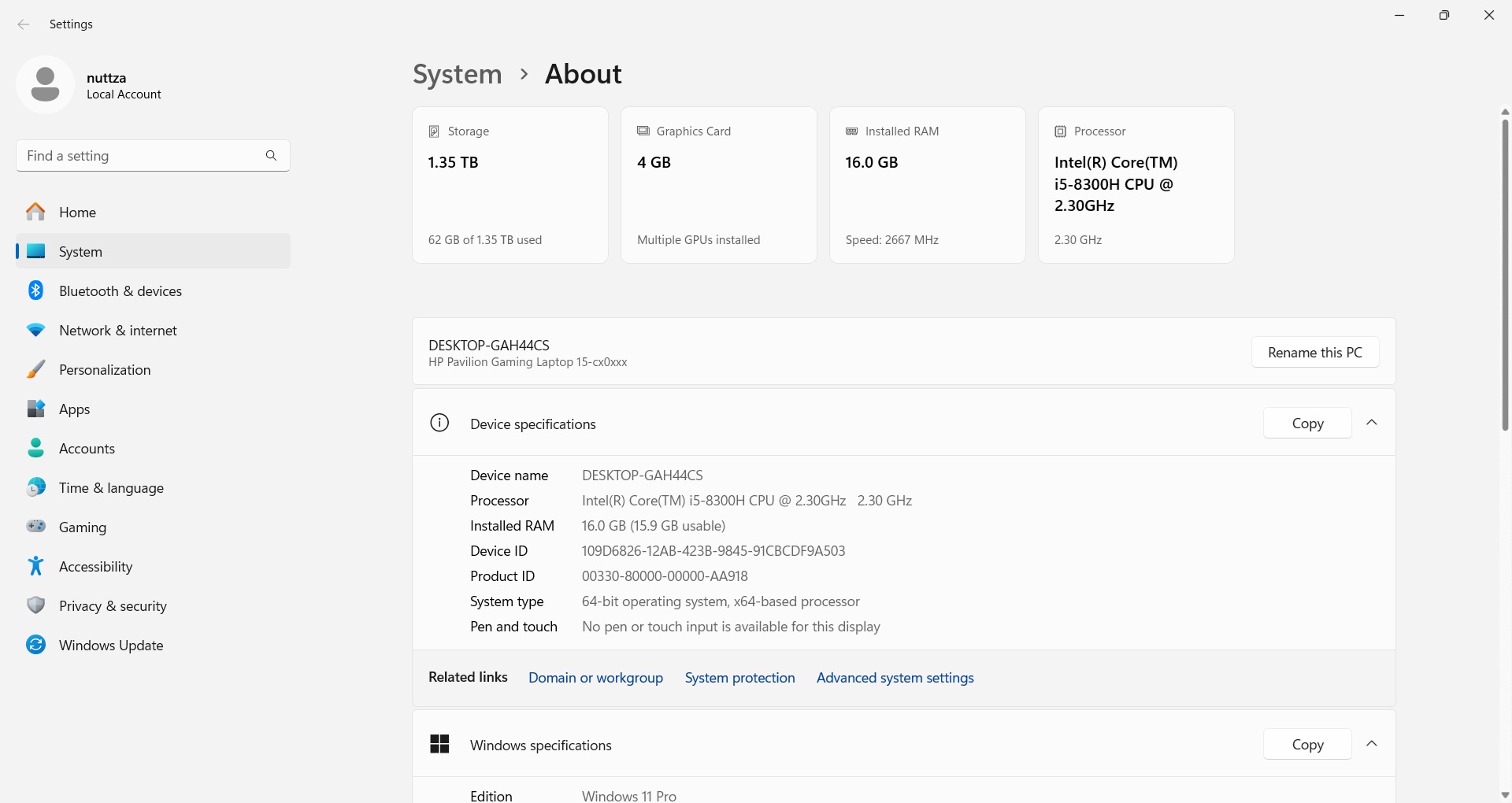This screenshot has width=1512, height=803.
Task: Click the Processor chip icon
Action: [1060, 131]
